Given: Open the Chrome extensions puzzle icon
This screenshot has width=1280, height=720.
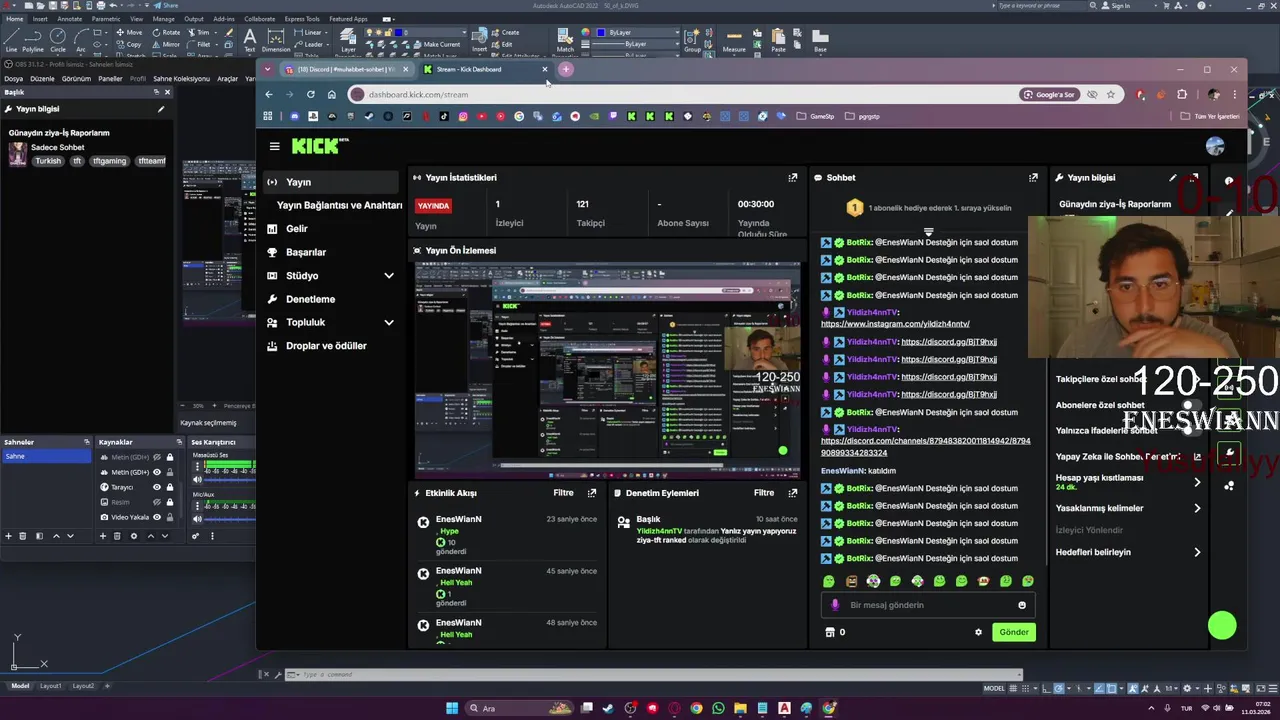Looking at the screenshot, I should pos(1183,94).
